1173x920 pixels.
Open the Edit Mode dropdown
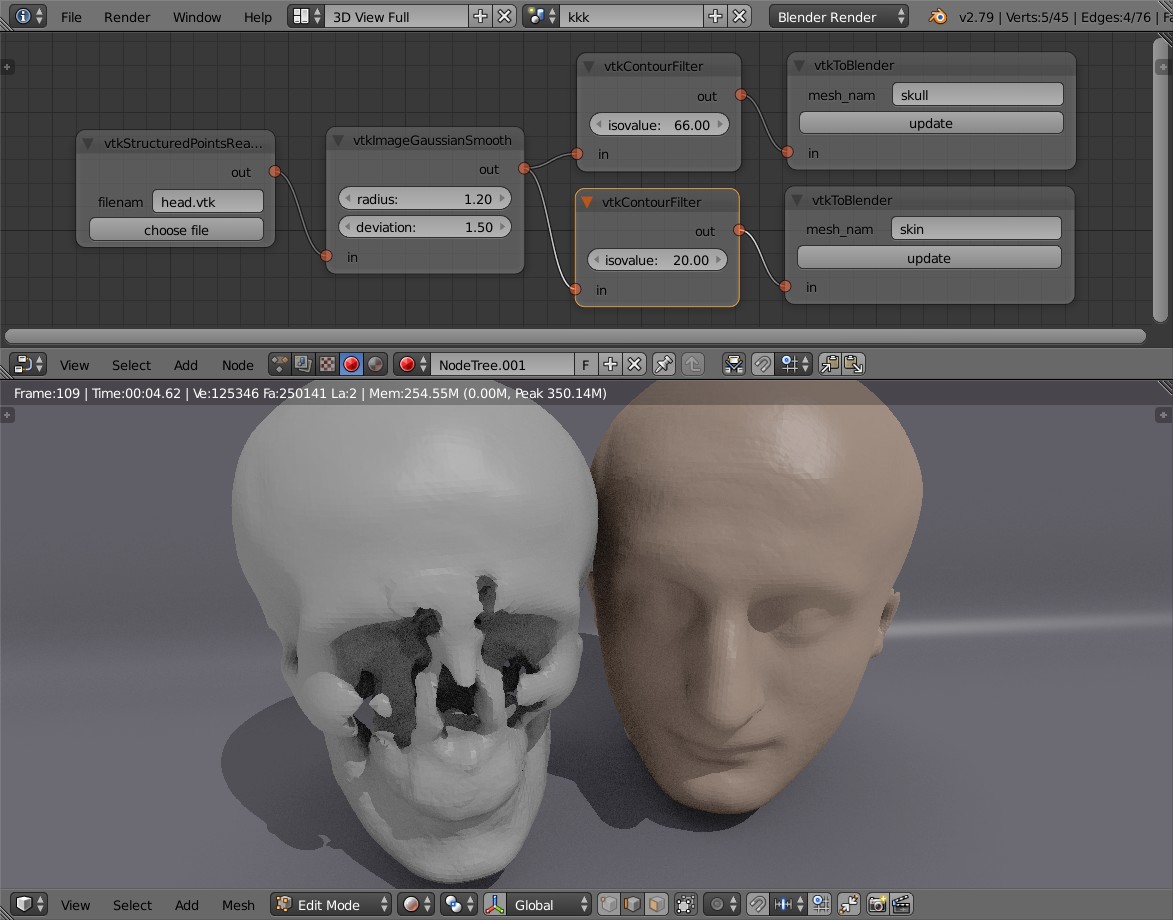331,905
